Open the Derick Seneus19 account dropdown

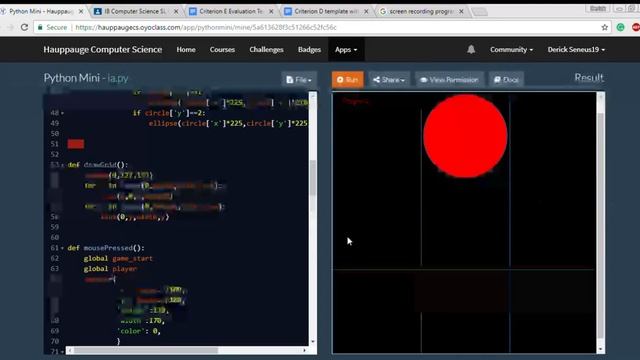[x=576, y=49]
